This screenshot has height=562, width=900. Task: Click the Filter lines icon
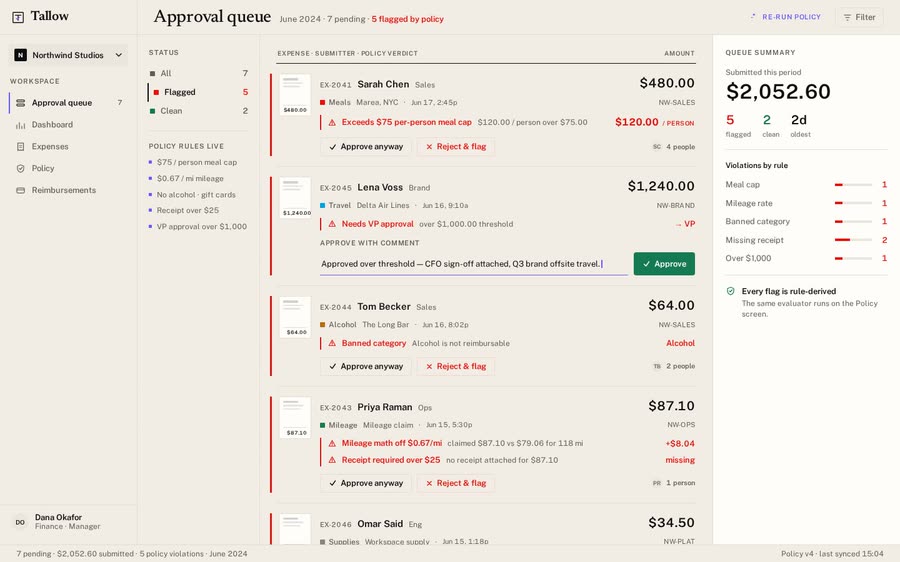(x=847, y=18)
